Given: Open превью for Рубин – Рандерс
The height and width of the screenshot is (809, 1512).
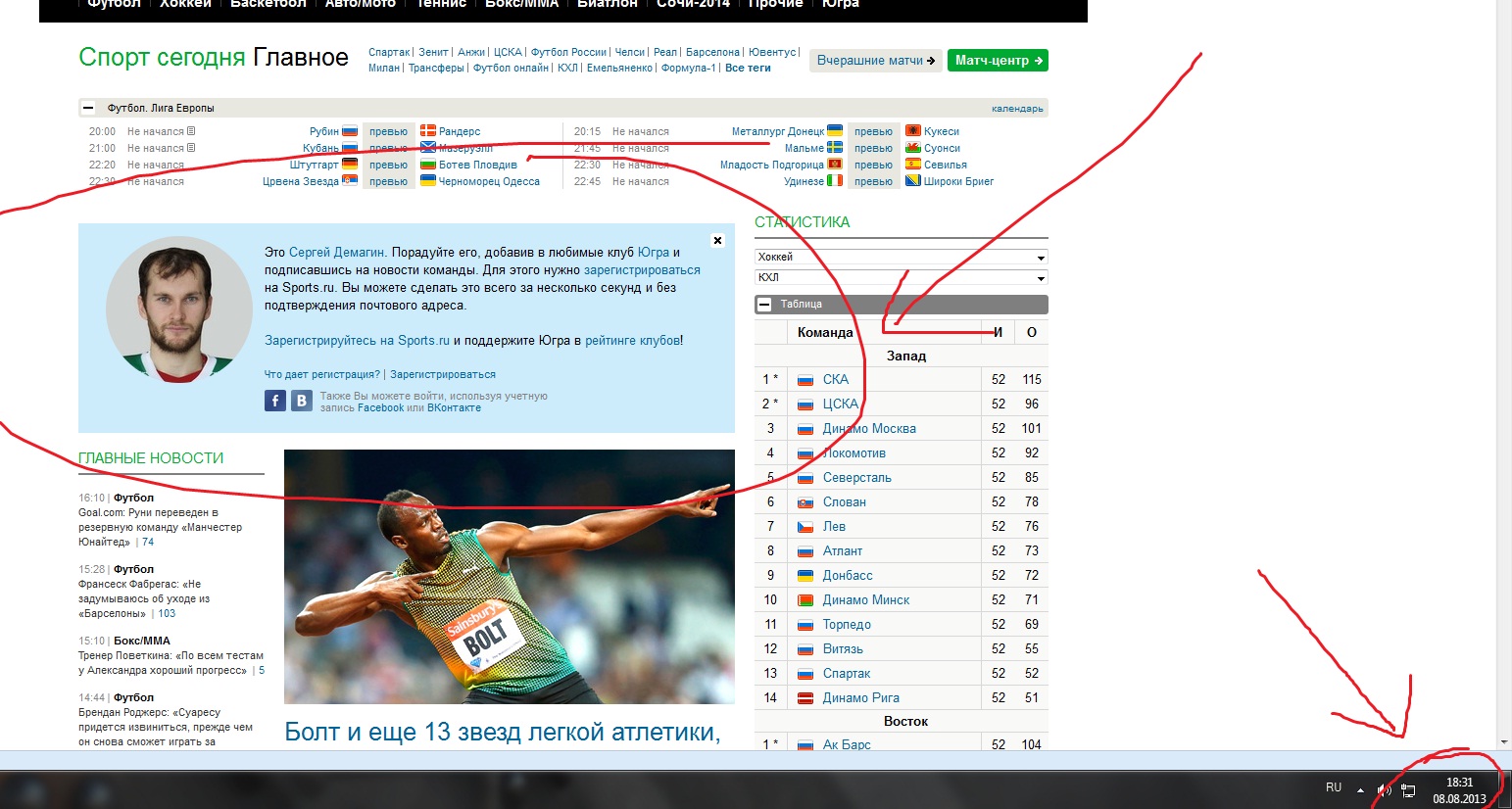Looking at the screenshot, I should point(388,131).
